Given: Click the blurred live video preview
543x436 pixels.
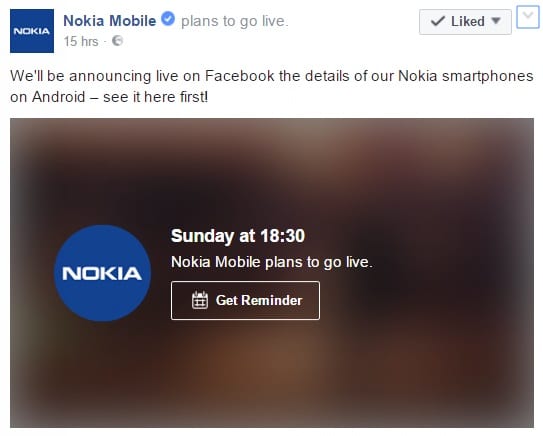Looking at the screenshot, I should [x=272, y=273].
